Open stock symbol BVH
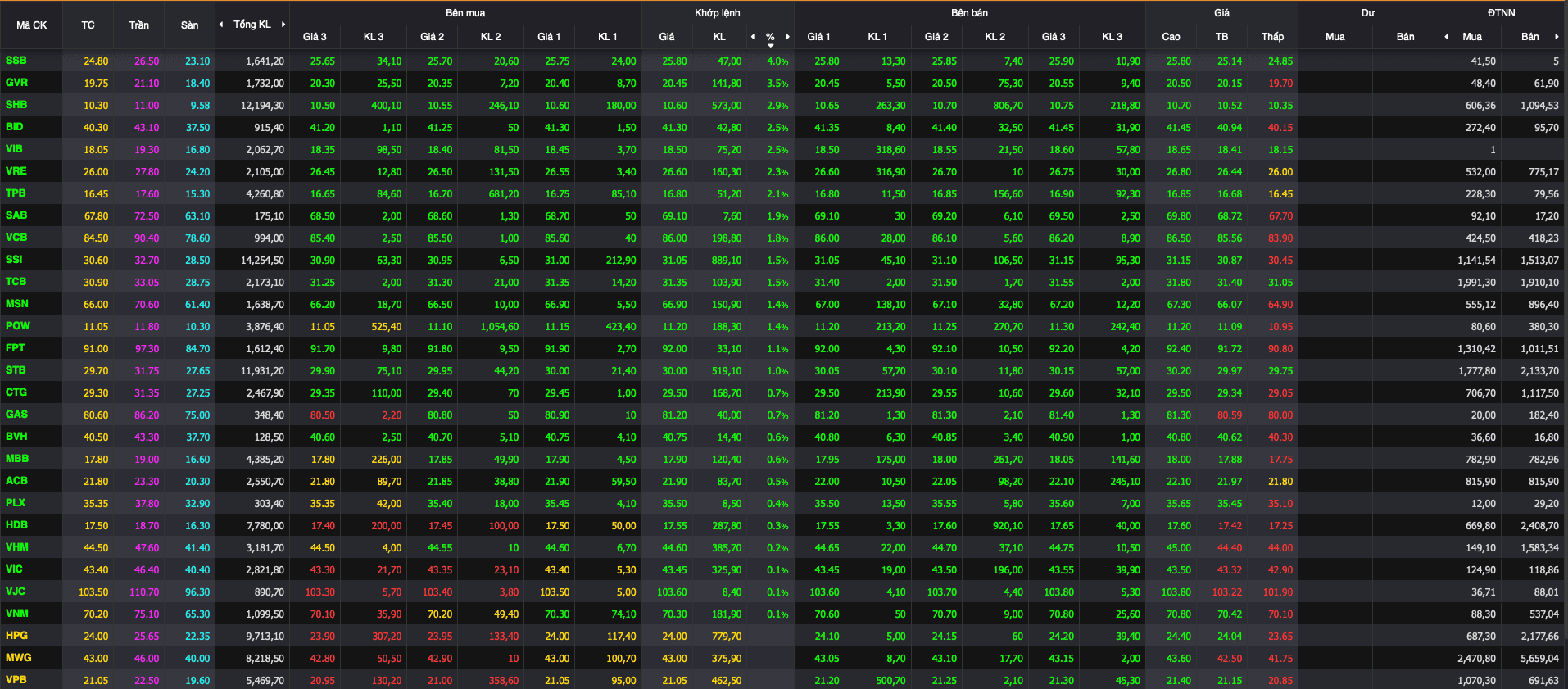The image size is (1568, 689). coord(16,437)
